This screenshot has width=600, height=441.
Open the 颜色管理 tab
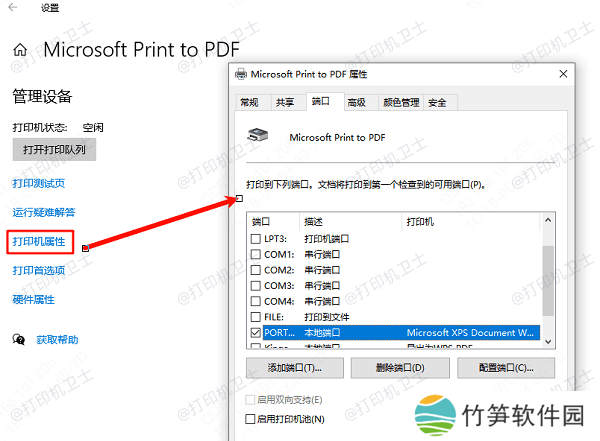click(x=401, y=103)
